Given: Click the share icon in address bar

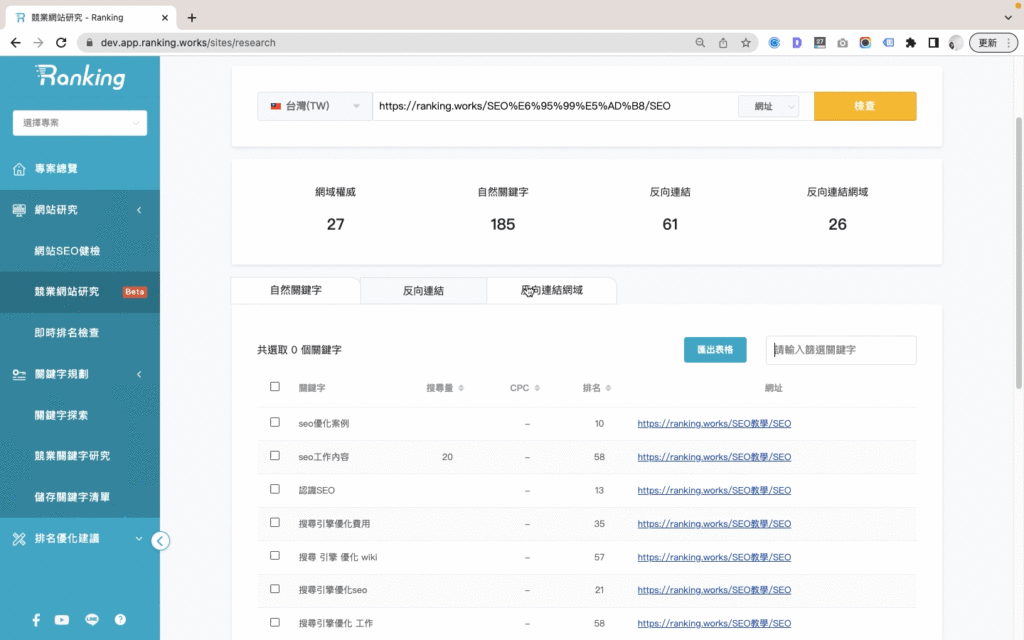Looking at the screenshot, I should coord(723,42).
